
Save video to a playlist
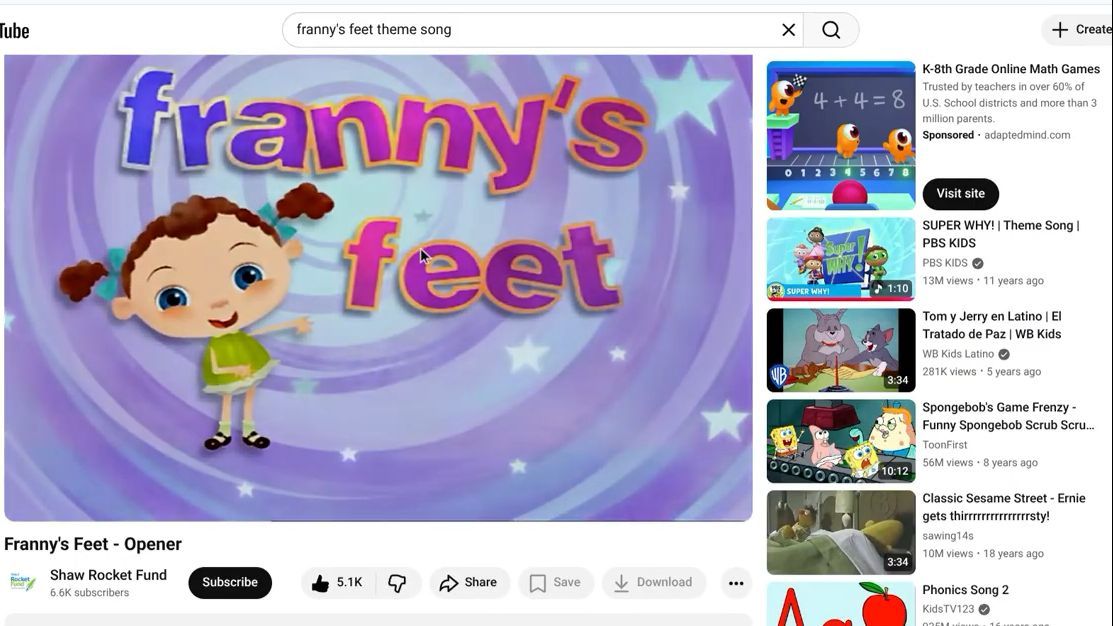[555, 583]
